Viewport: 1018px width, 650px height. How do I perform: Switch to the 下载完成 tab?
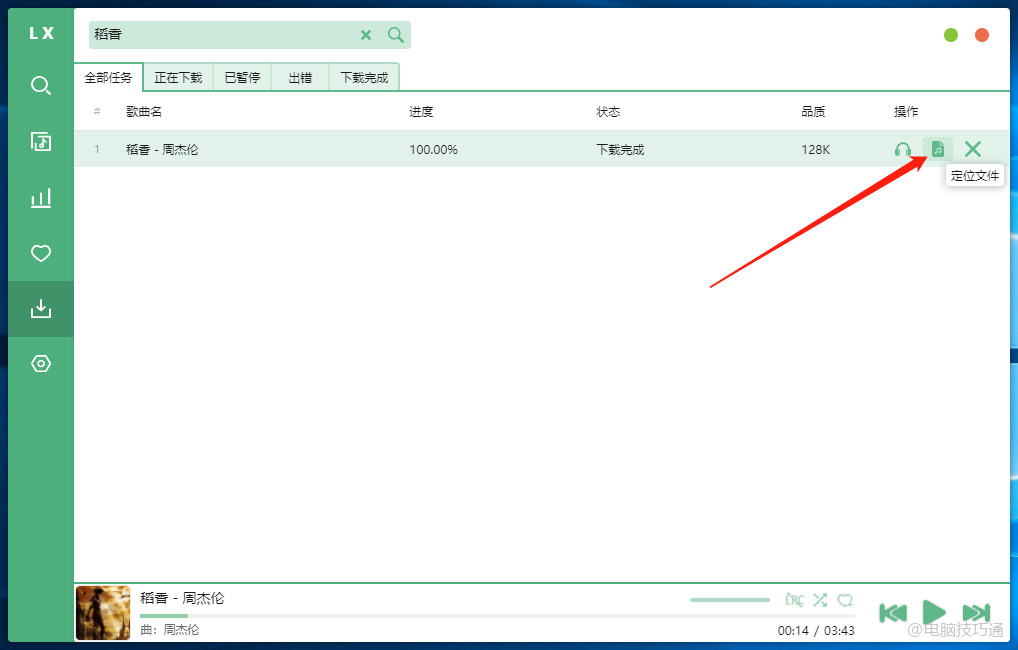364,77
